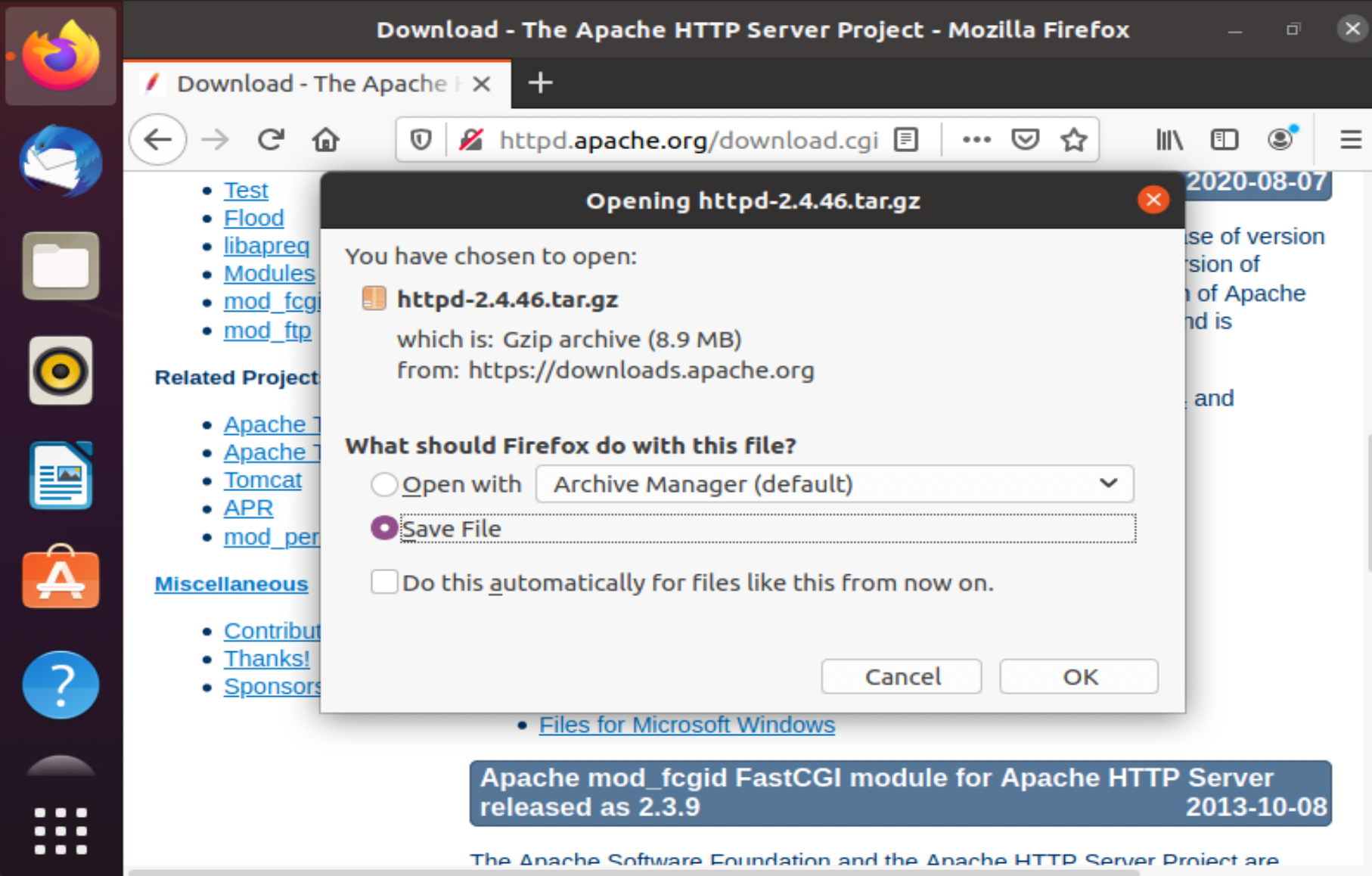
Task: Show sidebars from the toolbar
Action: (x=1225, y=140)
